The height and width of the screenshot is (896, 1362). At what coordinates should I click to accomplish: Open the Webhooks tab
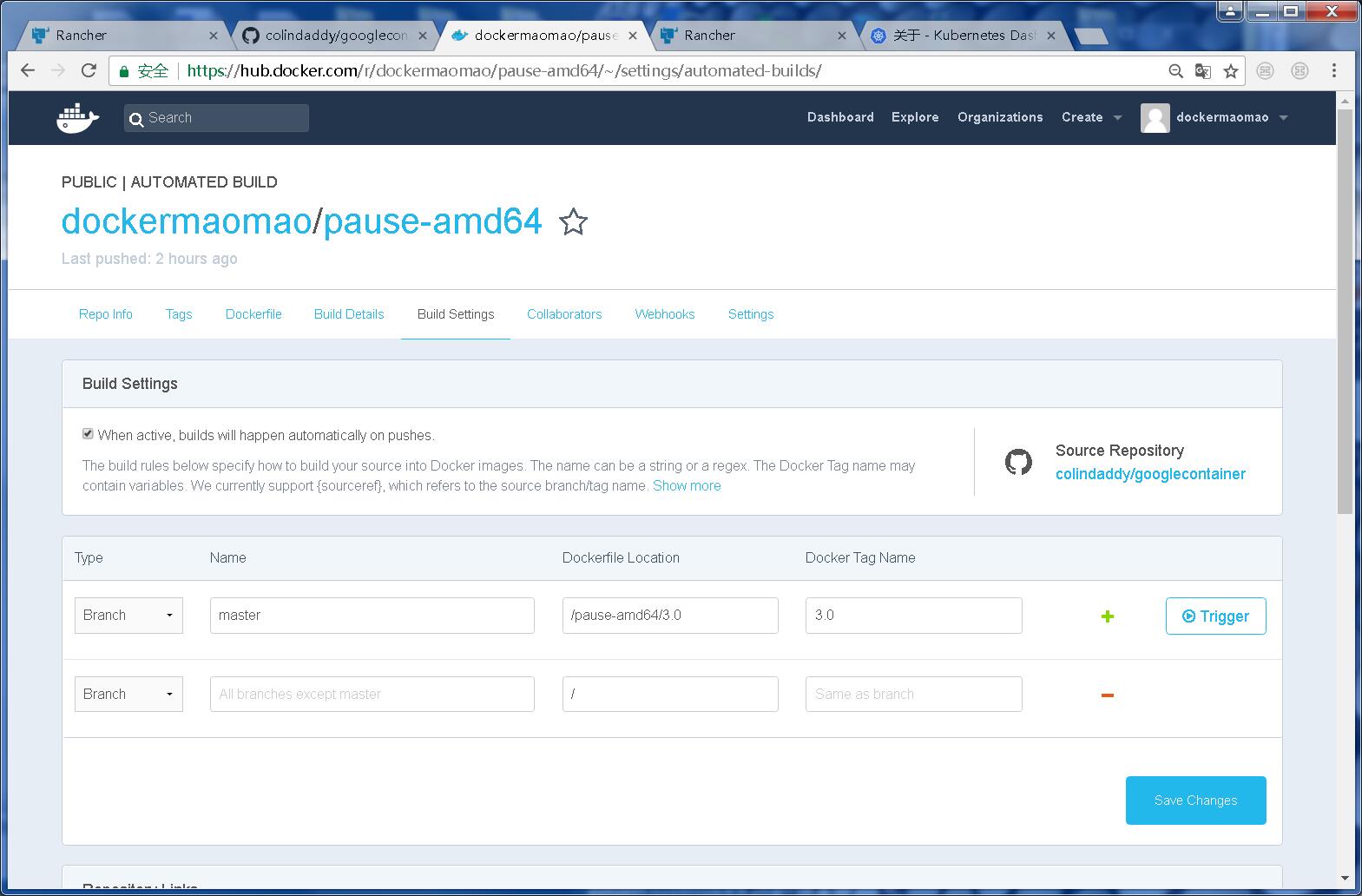(665, 314)
